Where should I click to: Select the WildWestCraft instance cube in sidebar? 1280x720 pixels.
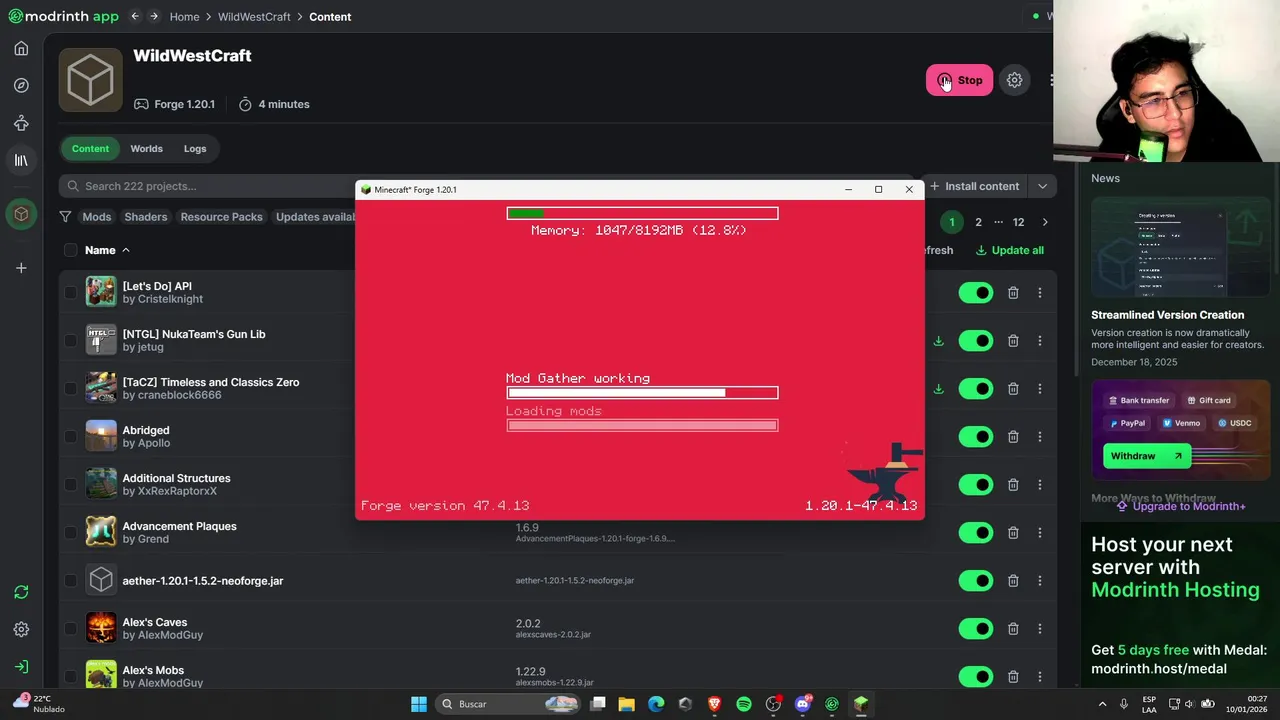[21, 214]
